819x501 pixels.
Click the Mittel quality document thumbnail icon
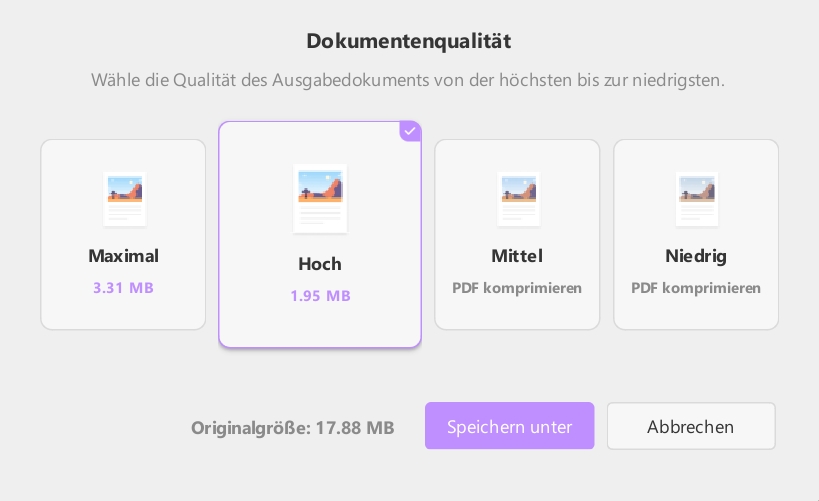point(518,199)
